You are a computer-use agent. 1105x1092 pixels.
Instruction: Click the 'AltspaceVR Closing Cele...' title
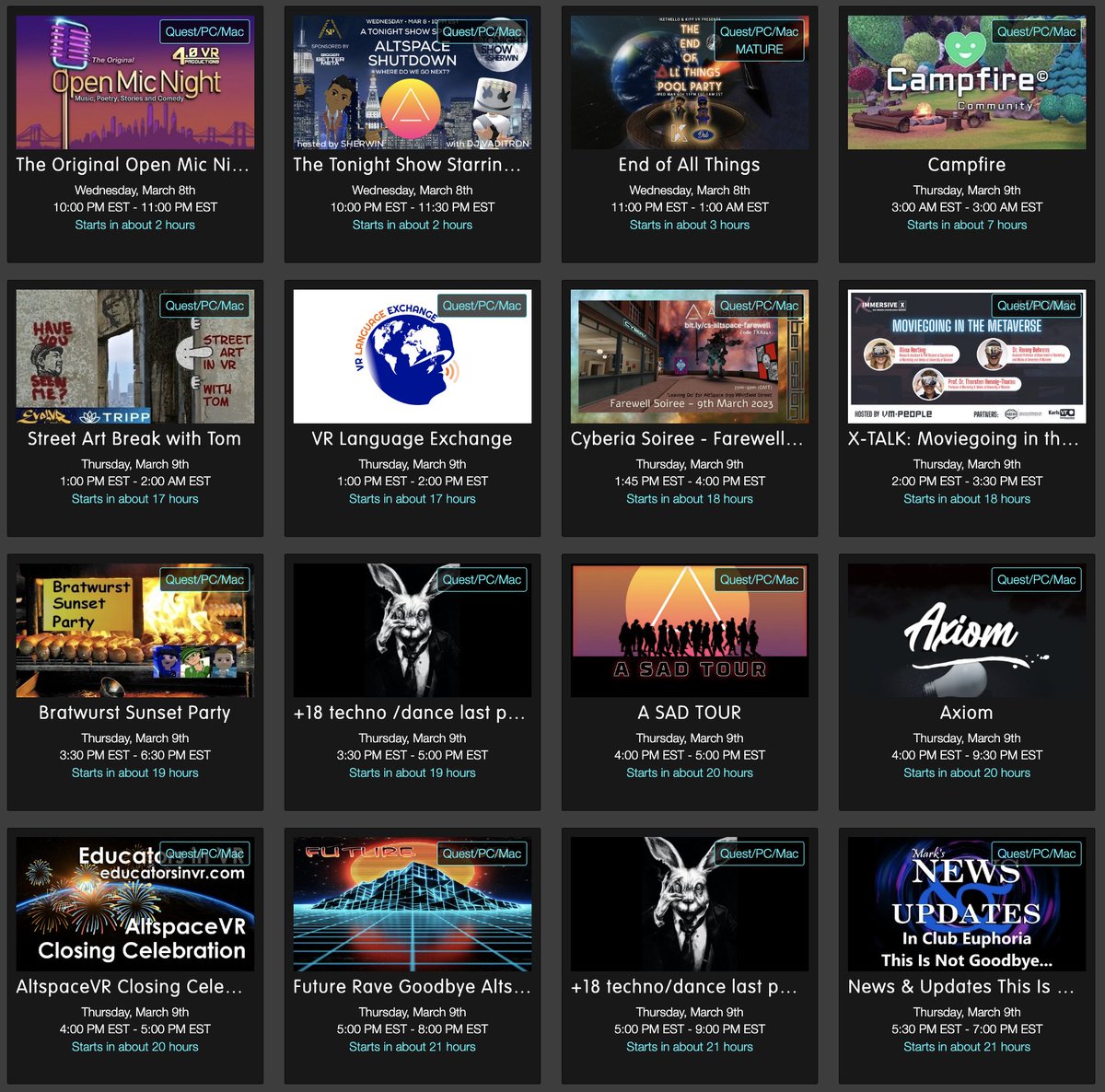click(x=130, y=986)
